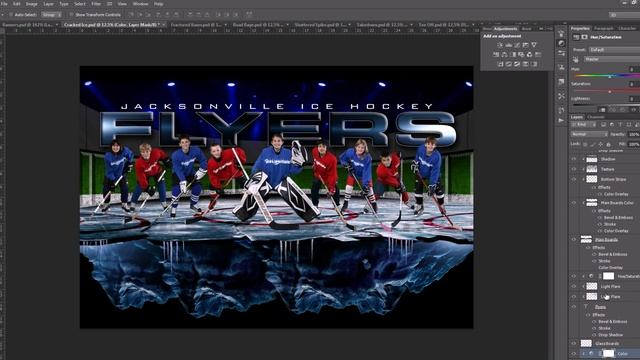Hide the Main Boards Color layer

click(x=573, y=203)
